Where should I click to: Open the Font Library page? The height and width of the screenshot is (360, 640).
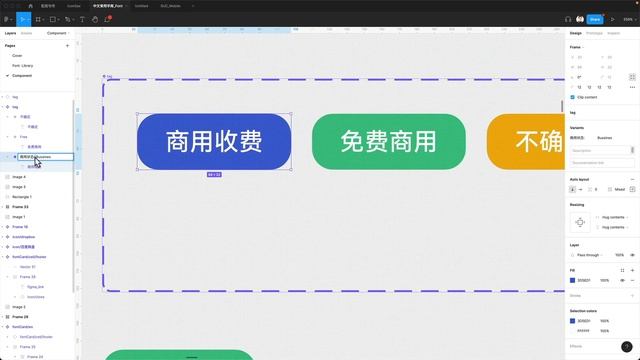tap(22, 66)
